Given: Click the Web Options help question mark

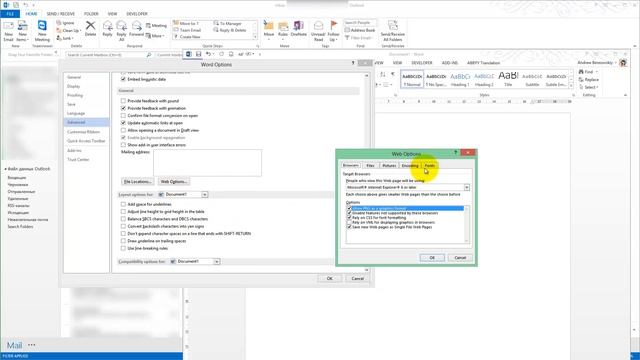Looking at the screenshot, I should [x=456, y=153].
